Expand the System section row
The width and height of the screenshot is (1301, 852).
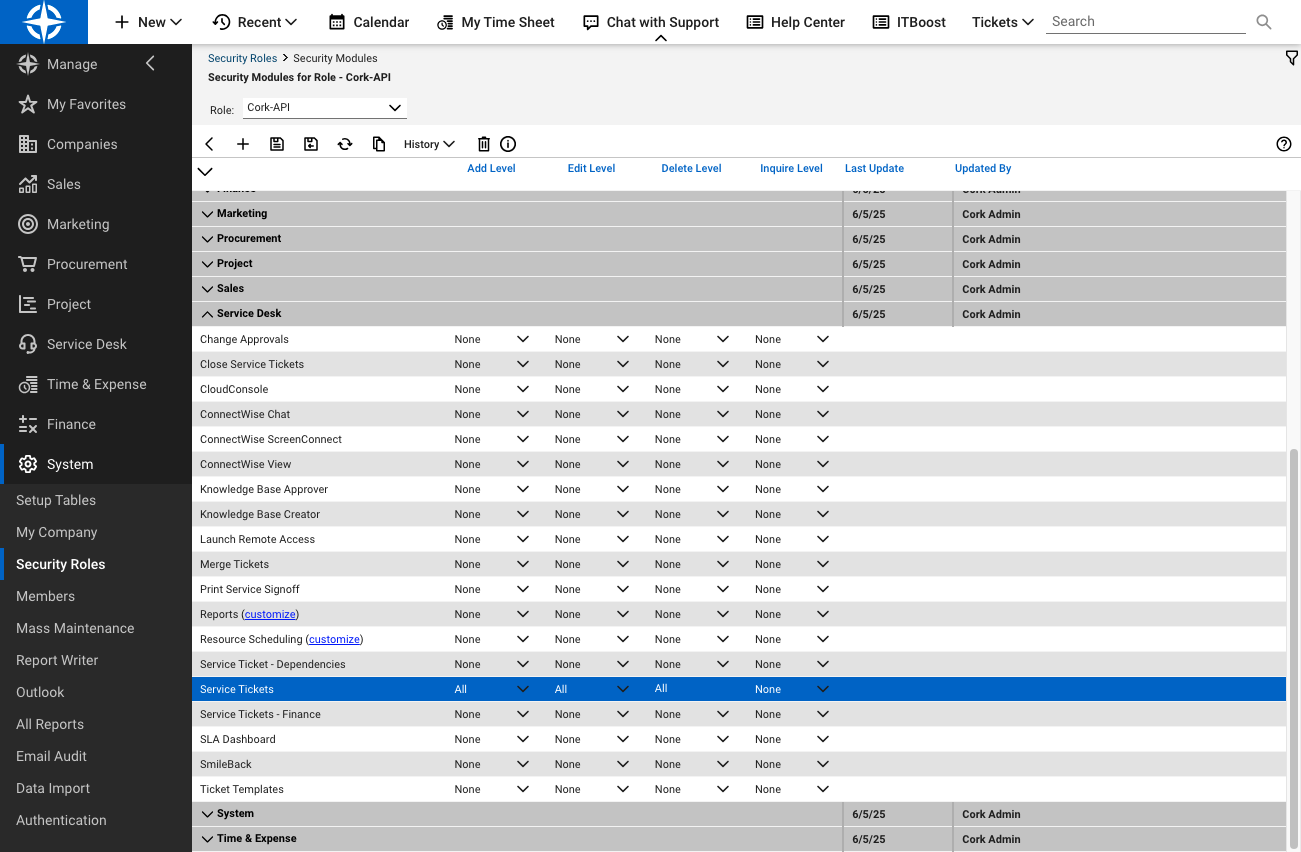tap(208, 814)
